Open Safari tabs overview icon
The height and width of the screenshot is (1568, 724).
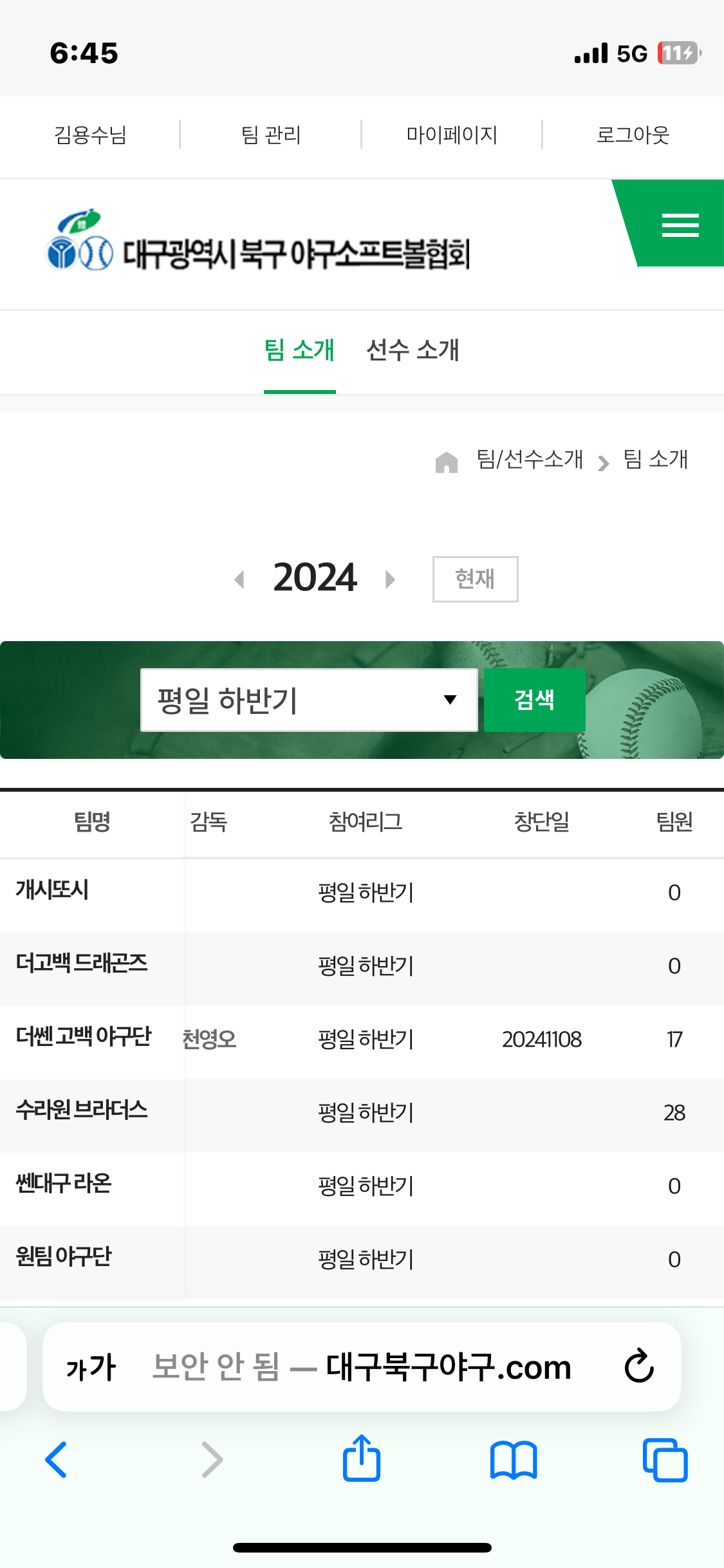tap(665, 1460)
